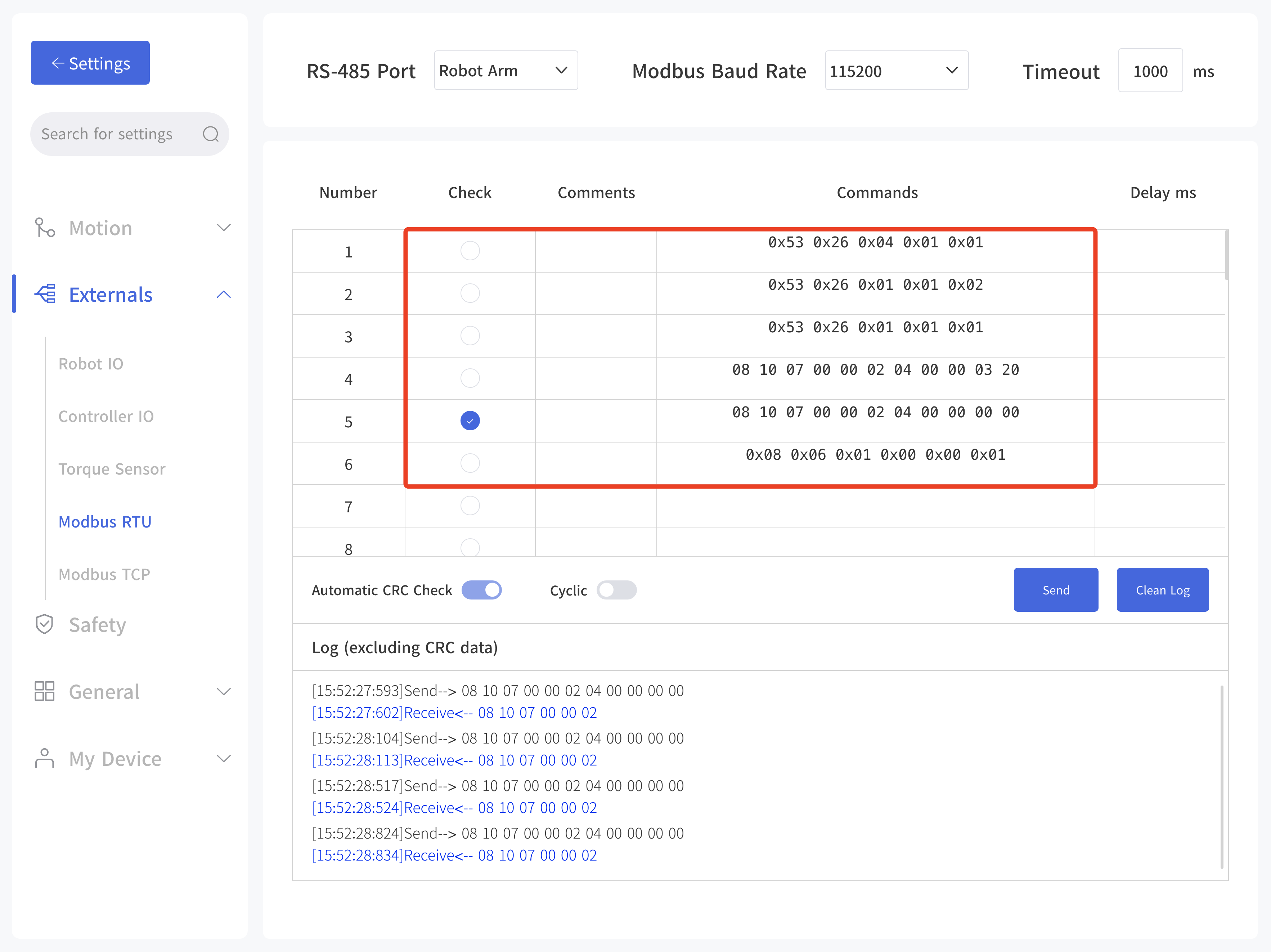The image size is (1271, 952).
Task: Uncheck the selected circle in row 5
Action: click(x=470, y=421)
